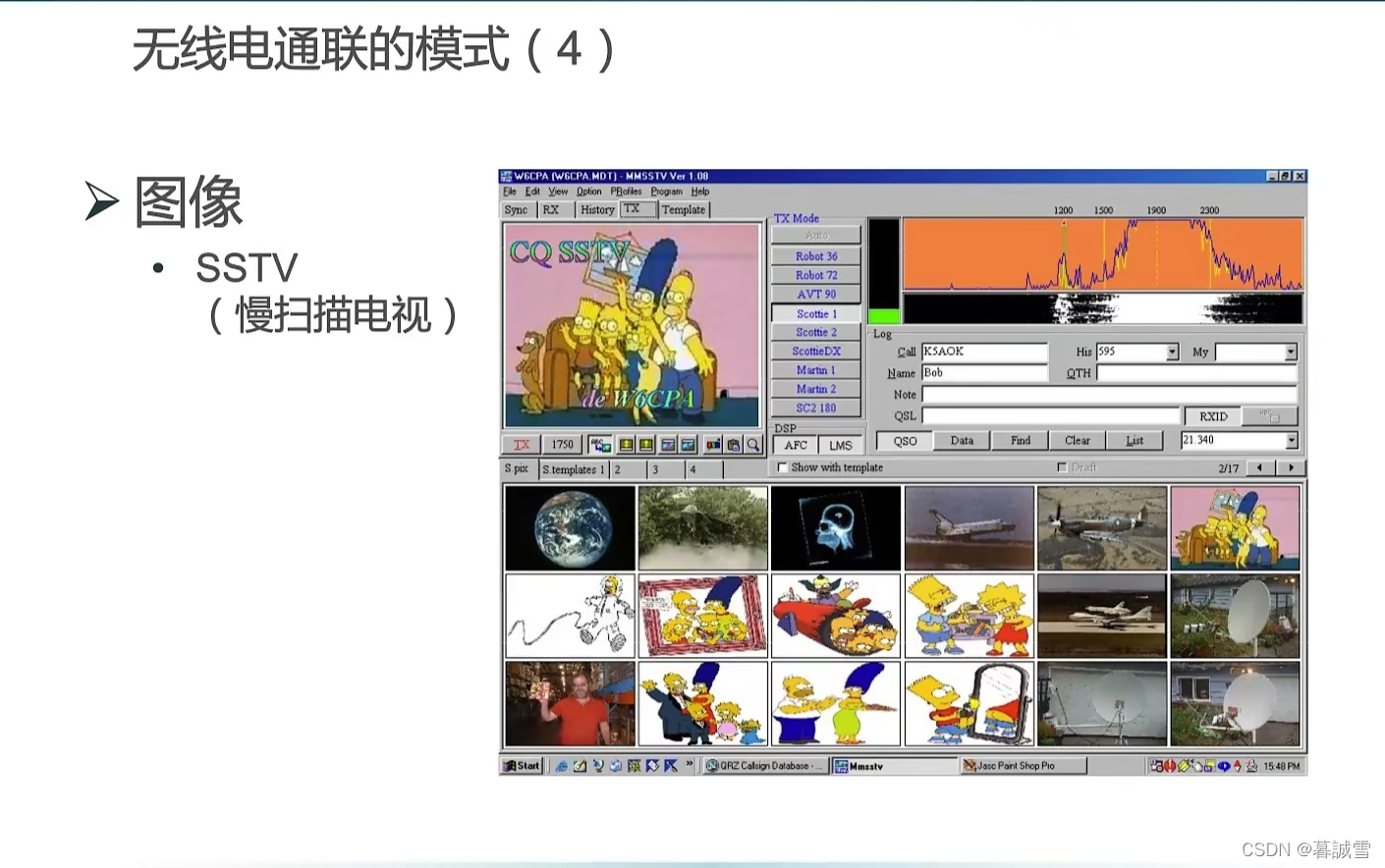Image resolution: width=1385 pixels, height=868 pixels.
Task: Toggle the LMS DSP button
Action: tap(841, 445)
